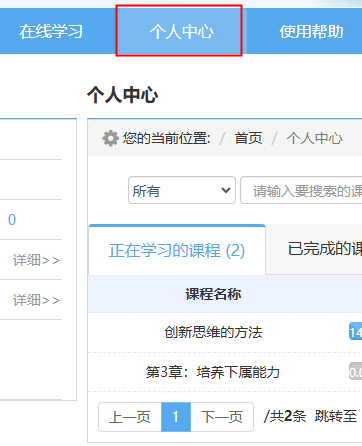This screenshot has height=446, width=362.
Task: Switch to 正在学习的课程 (2) tab
Action: point(177,250)
